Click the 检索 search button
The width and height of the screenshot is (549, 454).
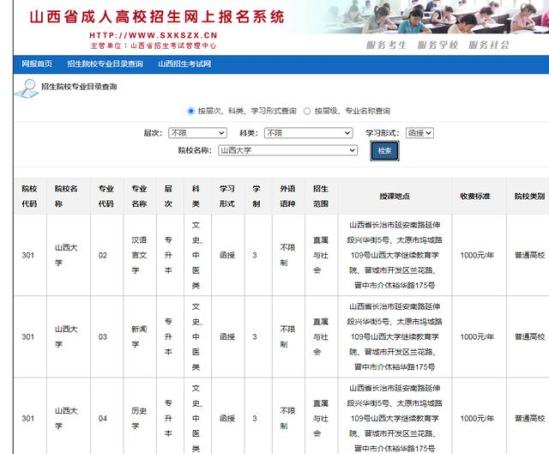[x=384, y=151]
